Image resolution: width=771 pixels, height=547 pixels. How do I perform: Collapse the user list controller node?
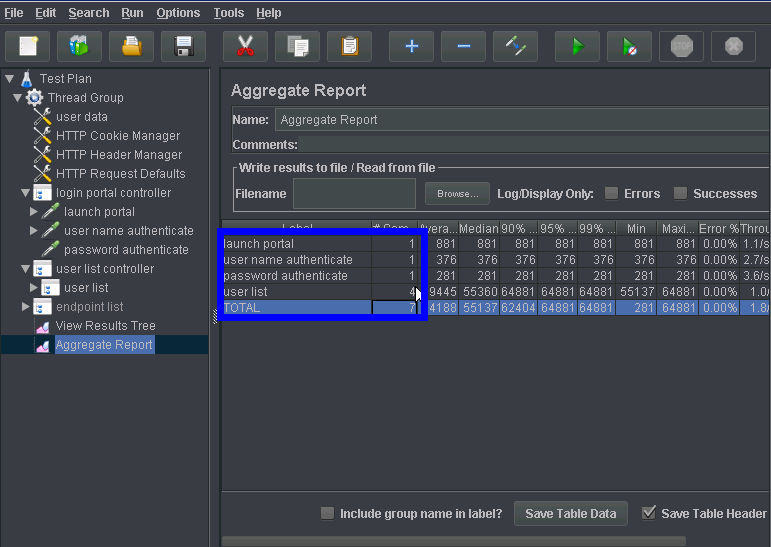pos(26,269)
